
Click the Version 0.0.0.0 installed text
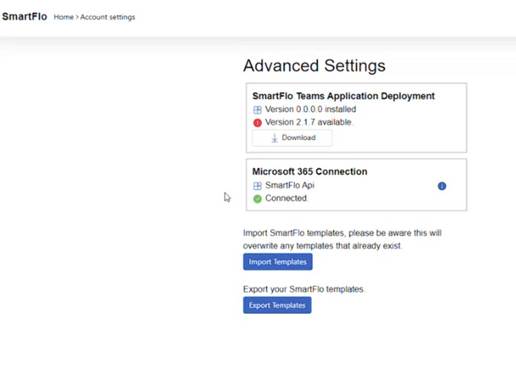(x=310, y=109)
